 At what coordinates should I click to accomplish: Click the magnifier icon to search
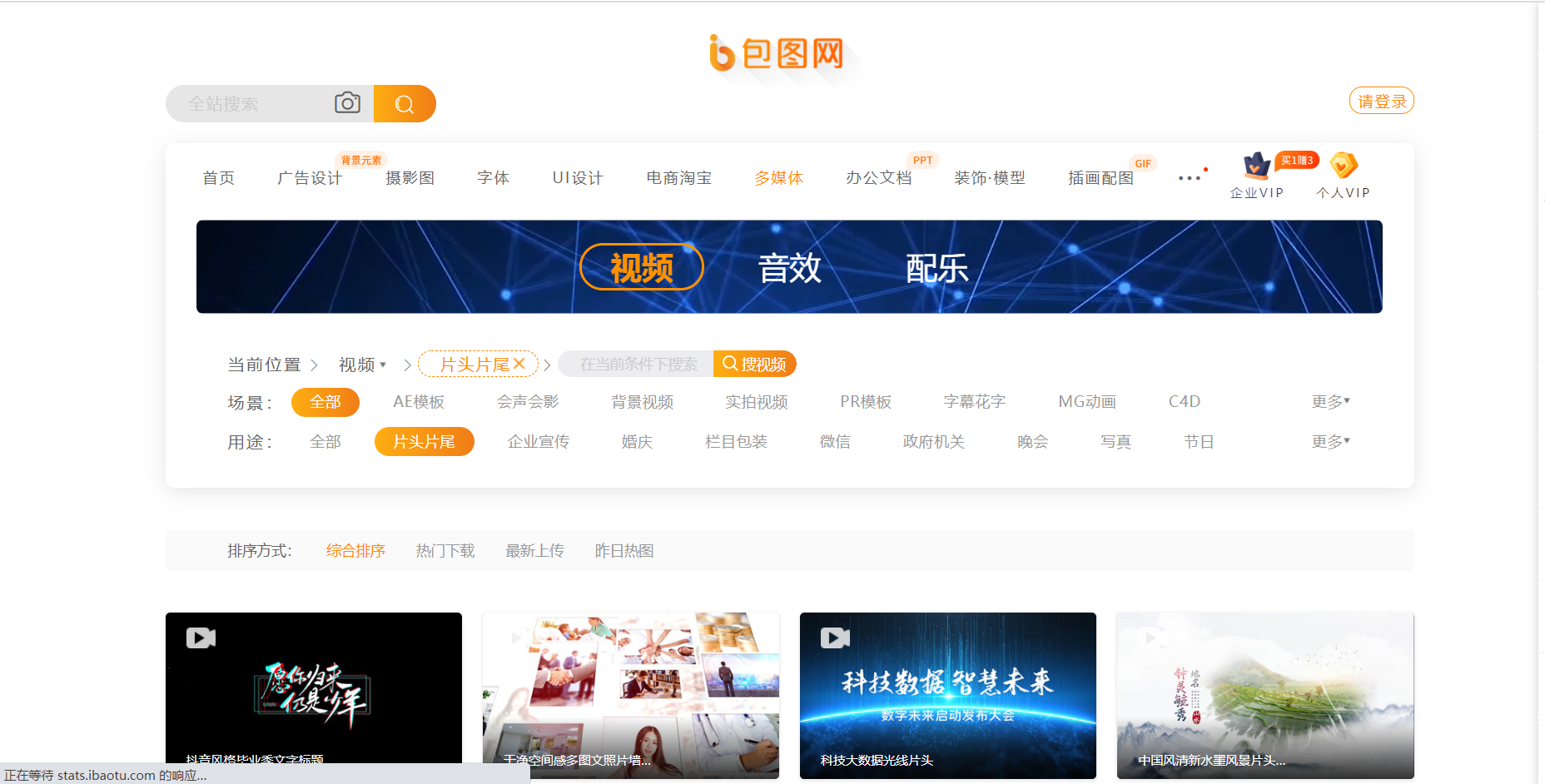click(x=405, y=103)
